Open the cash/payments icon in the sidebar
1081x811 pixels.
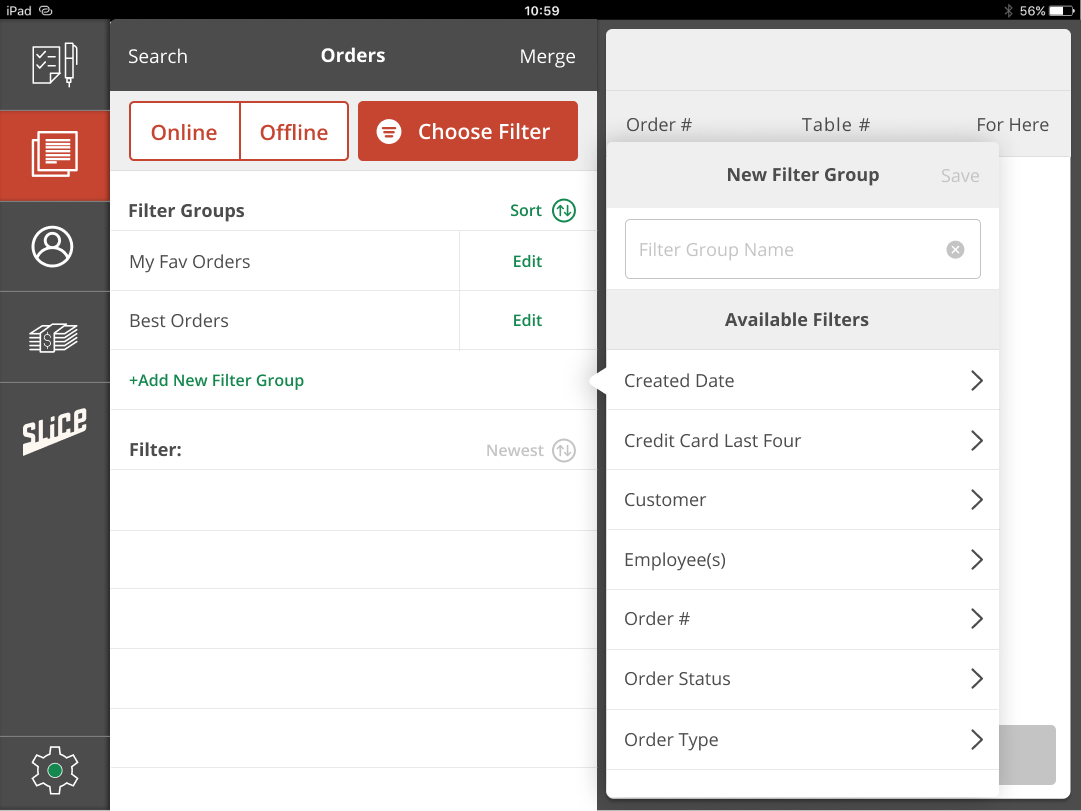coord(55,337)
